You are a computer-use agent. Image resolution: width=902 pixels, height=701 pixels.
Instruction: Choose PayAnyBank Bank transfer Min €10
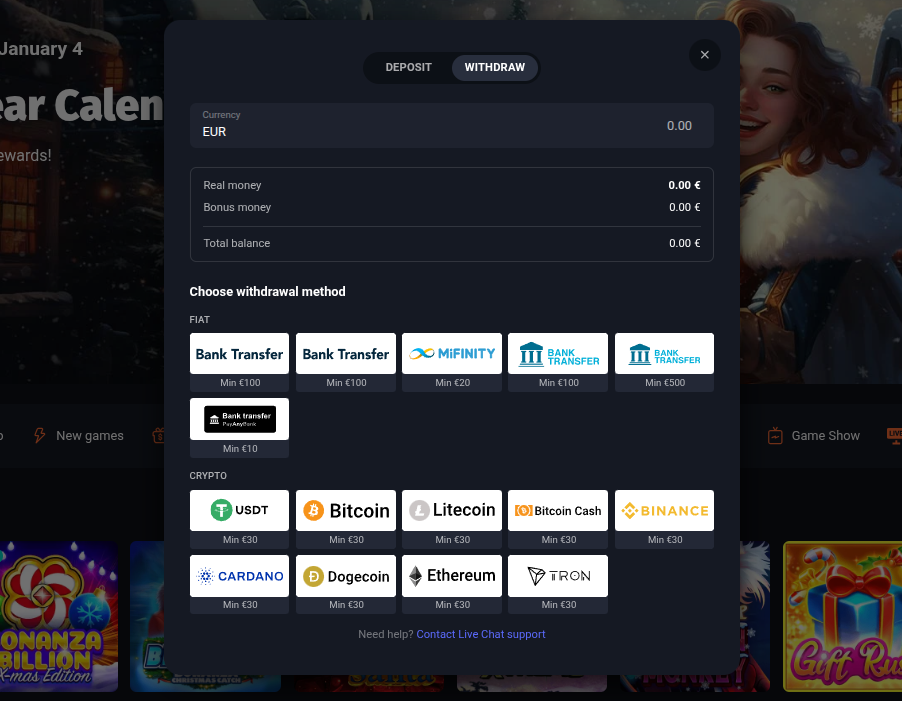[239, 419]
